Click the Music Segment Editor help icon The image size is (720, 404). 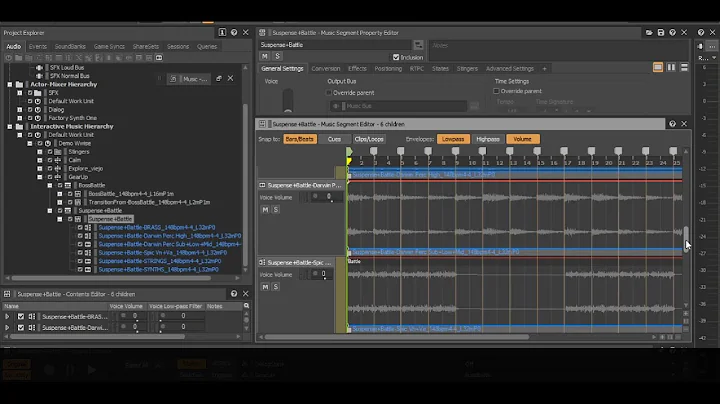tap(672, 124)
